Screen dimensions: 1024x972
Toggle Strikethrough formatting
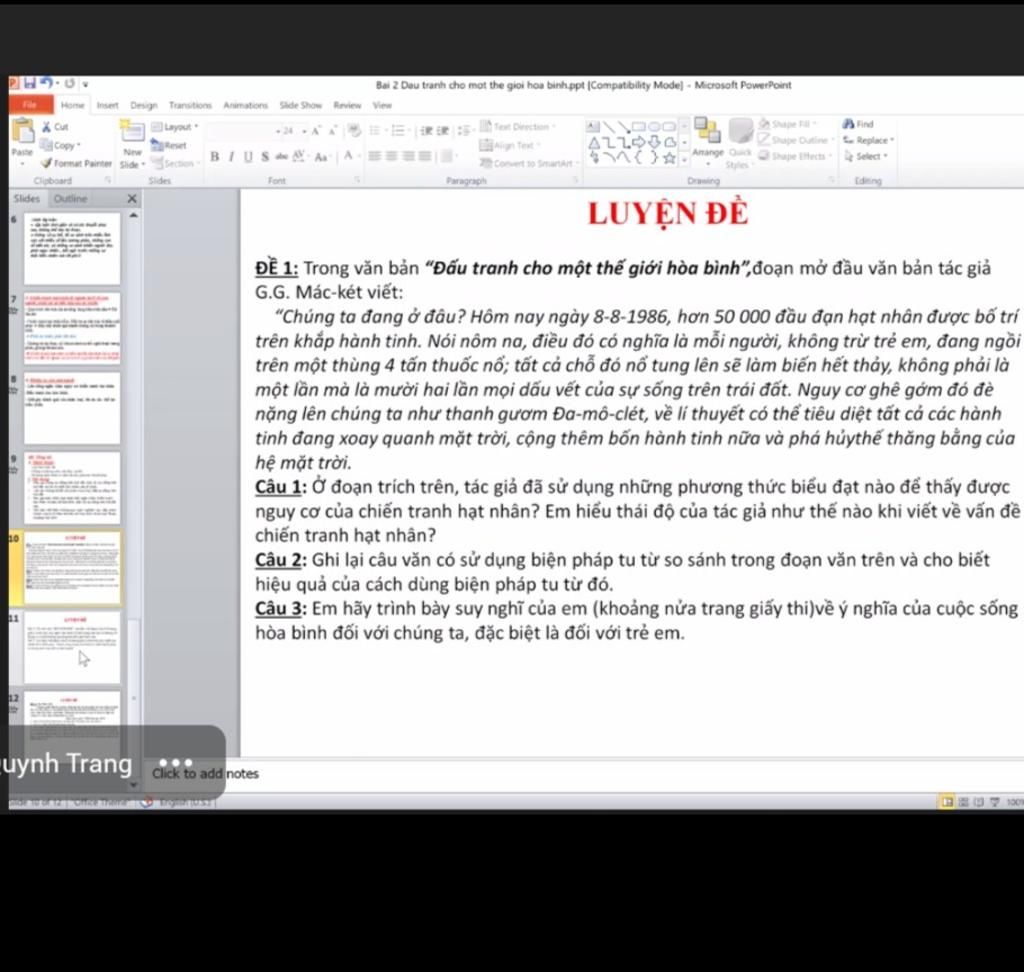(281, 157)
